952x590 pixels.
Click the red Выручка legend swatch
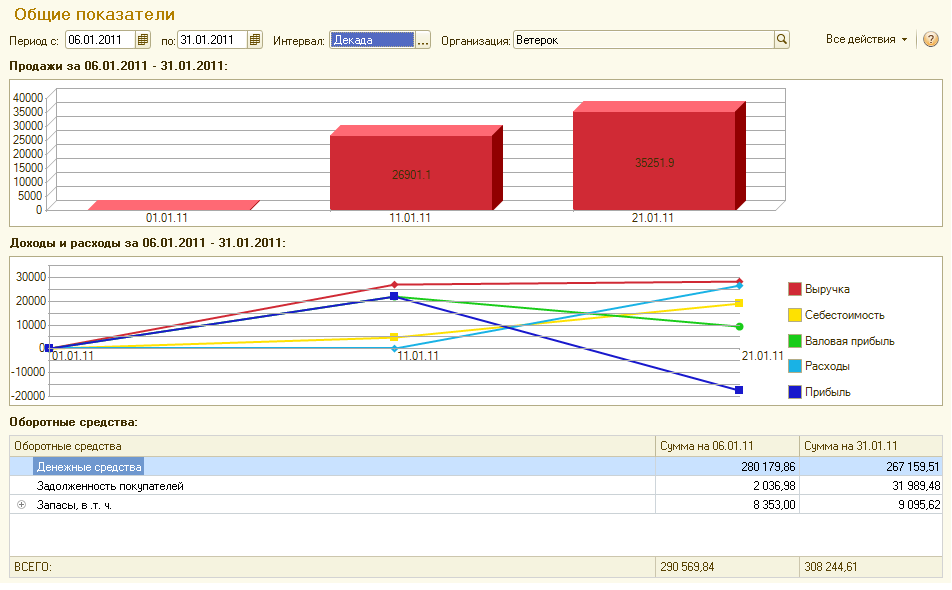tap(795, 289)
